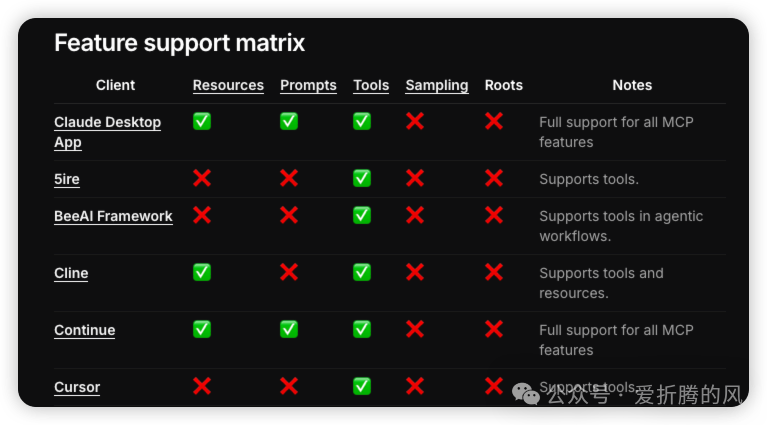Click Claude Desktop App Sampling red cross
The image size is (767, 425).
point(415,121)
